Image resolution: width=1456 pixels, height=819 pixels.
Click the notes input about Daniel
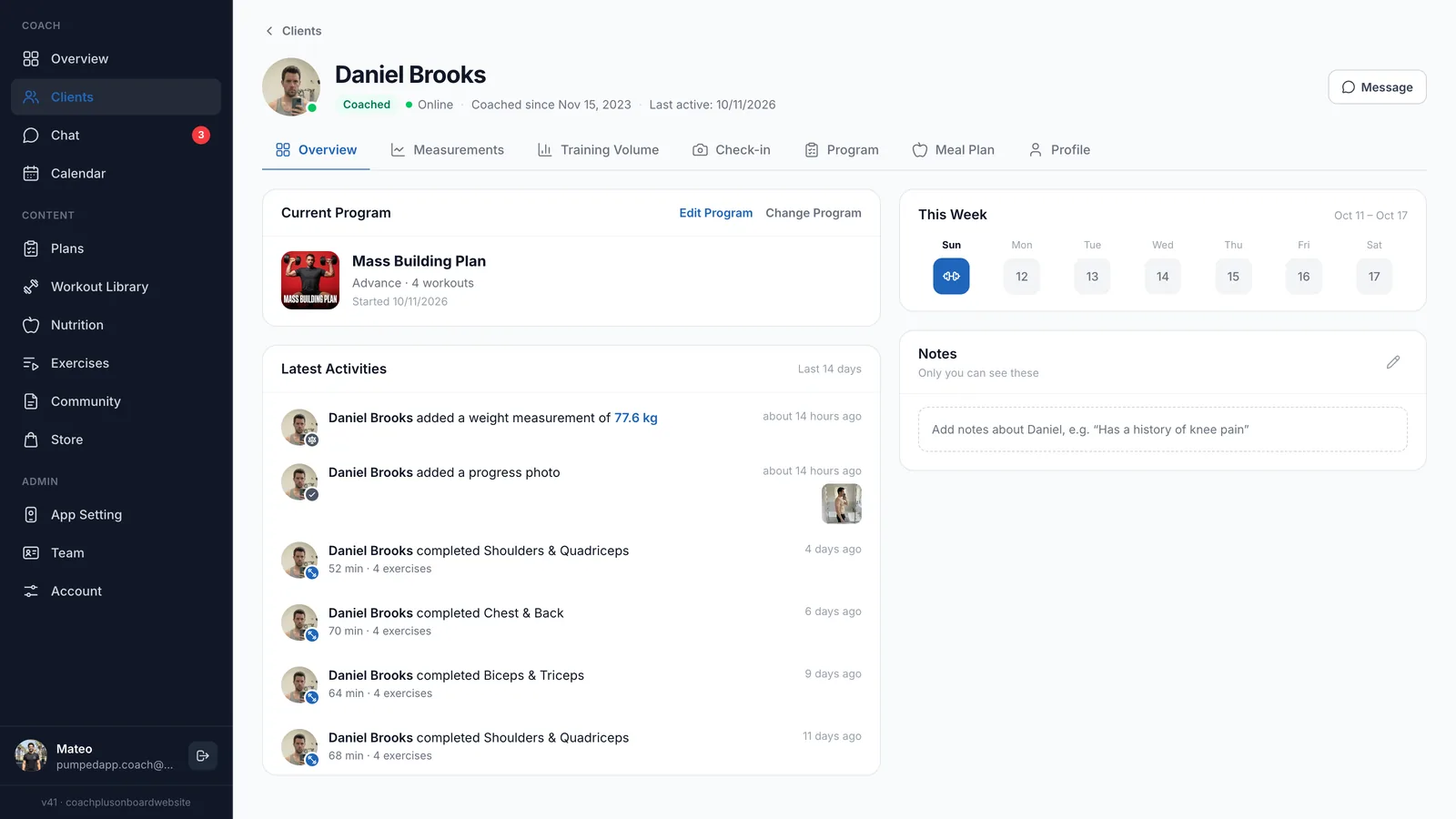coord(1163,430)
